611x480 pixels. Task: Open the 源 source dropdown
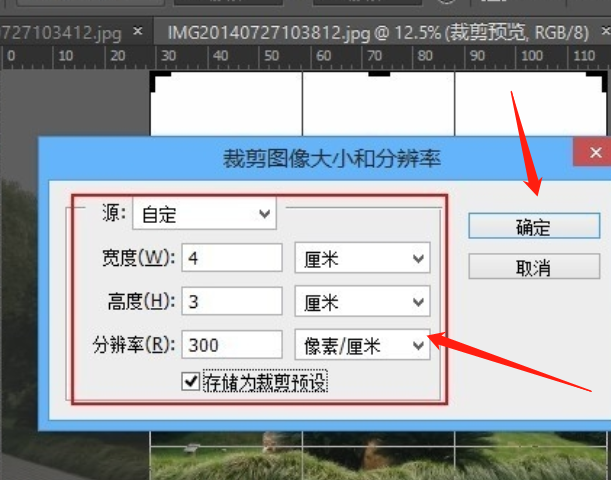coord(205,214)
